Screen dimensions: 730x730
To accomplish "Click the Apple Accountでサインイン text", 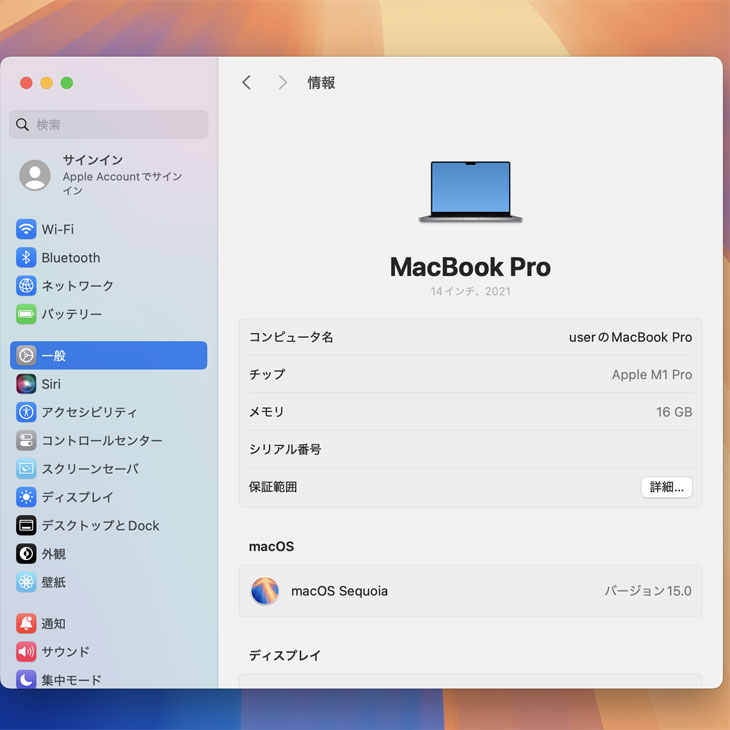I will click(x=122, y=183).
